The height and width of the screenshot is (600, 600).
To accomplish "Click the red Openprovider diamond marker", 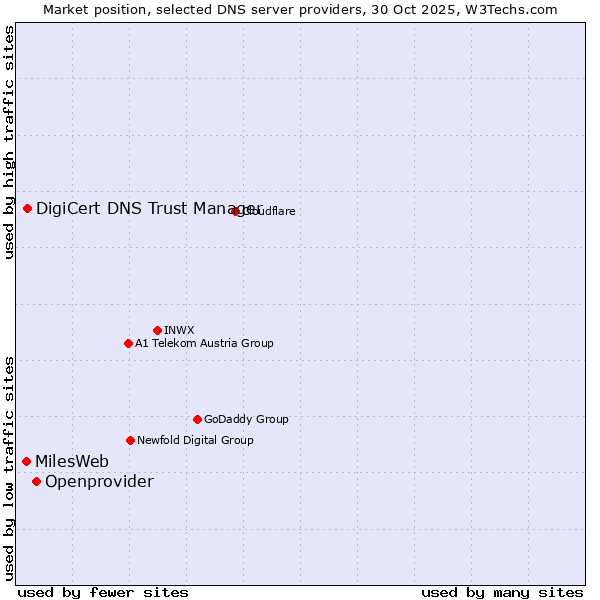I will click(36, 481).
